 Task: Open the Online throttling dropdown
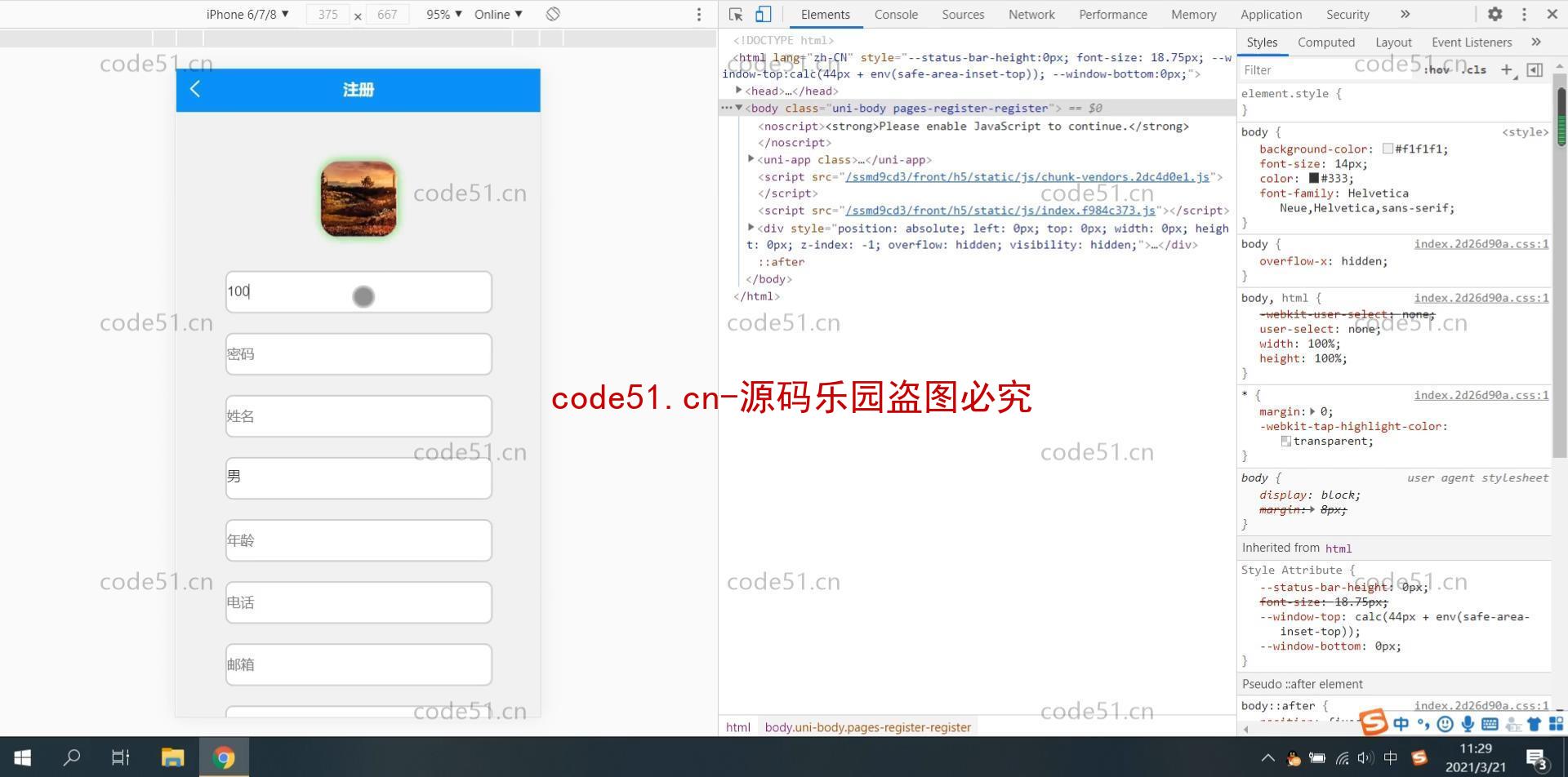click(498, 14)
